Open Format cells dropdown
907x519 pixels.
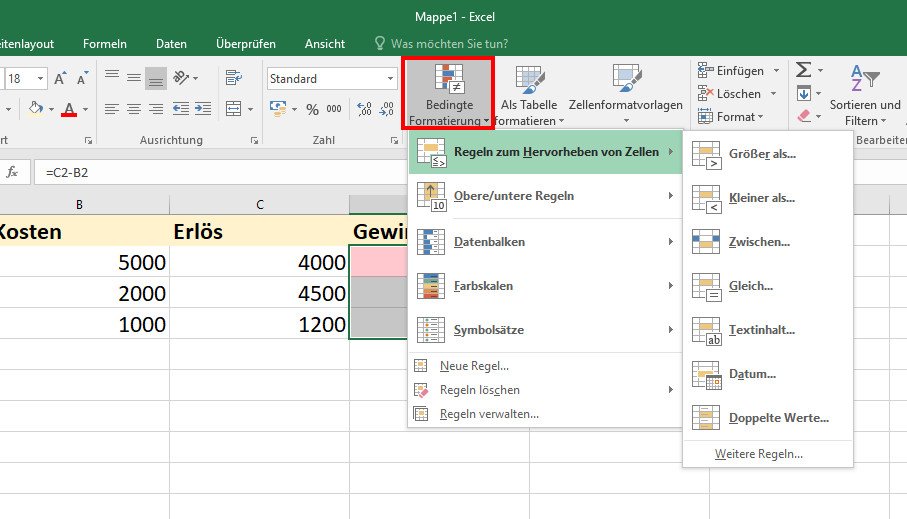point(731,117)
